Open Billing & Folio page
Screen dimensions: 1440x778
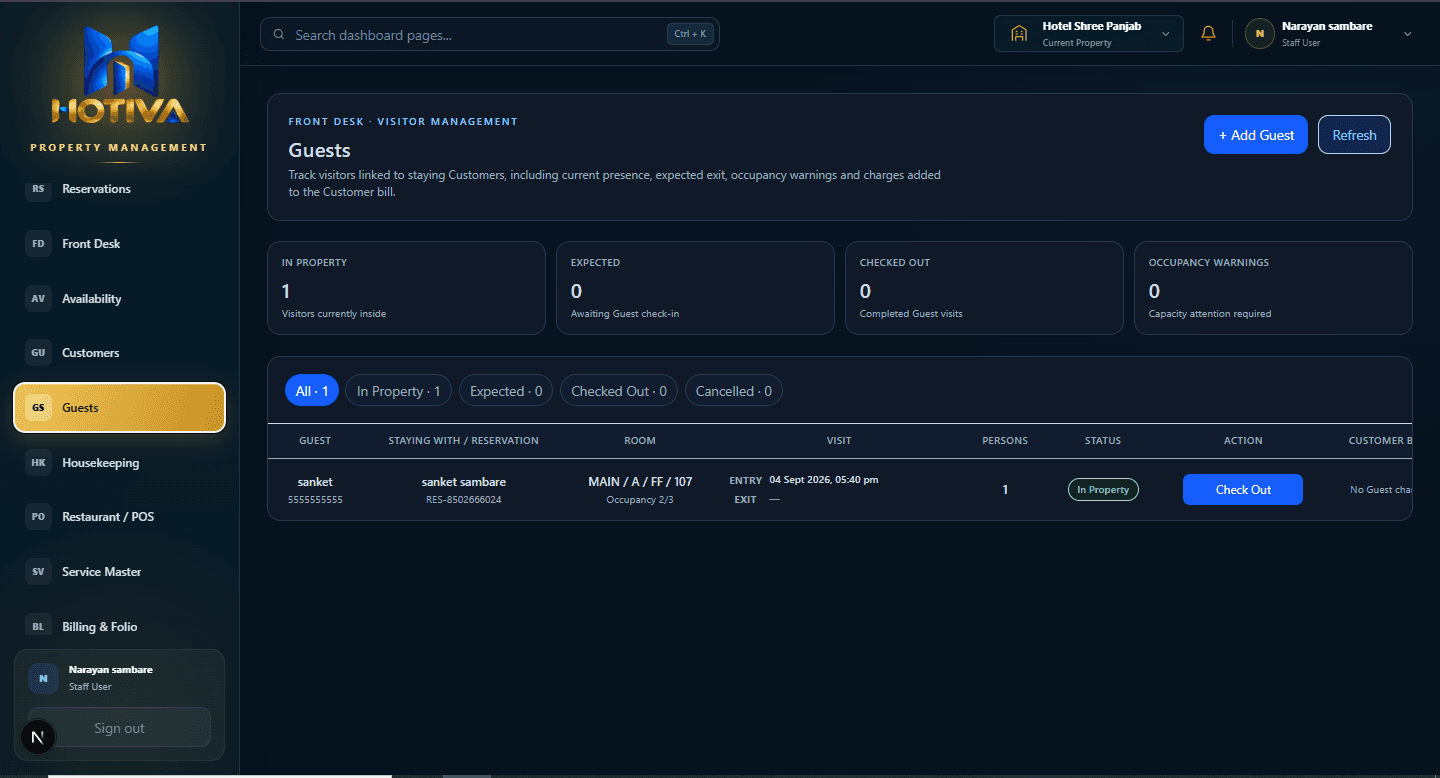pyautogui.click(x=120, y=627)
